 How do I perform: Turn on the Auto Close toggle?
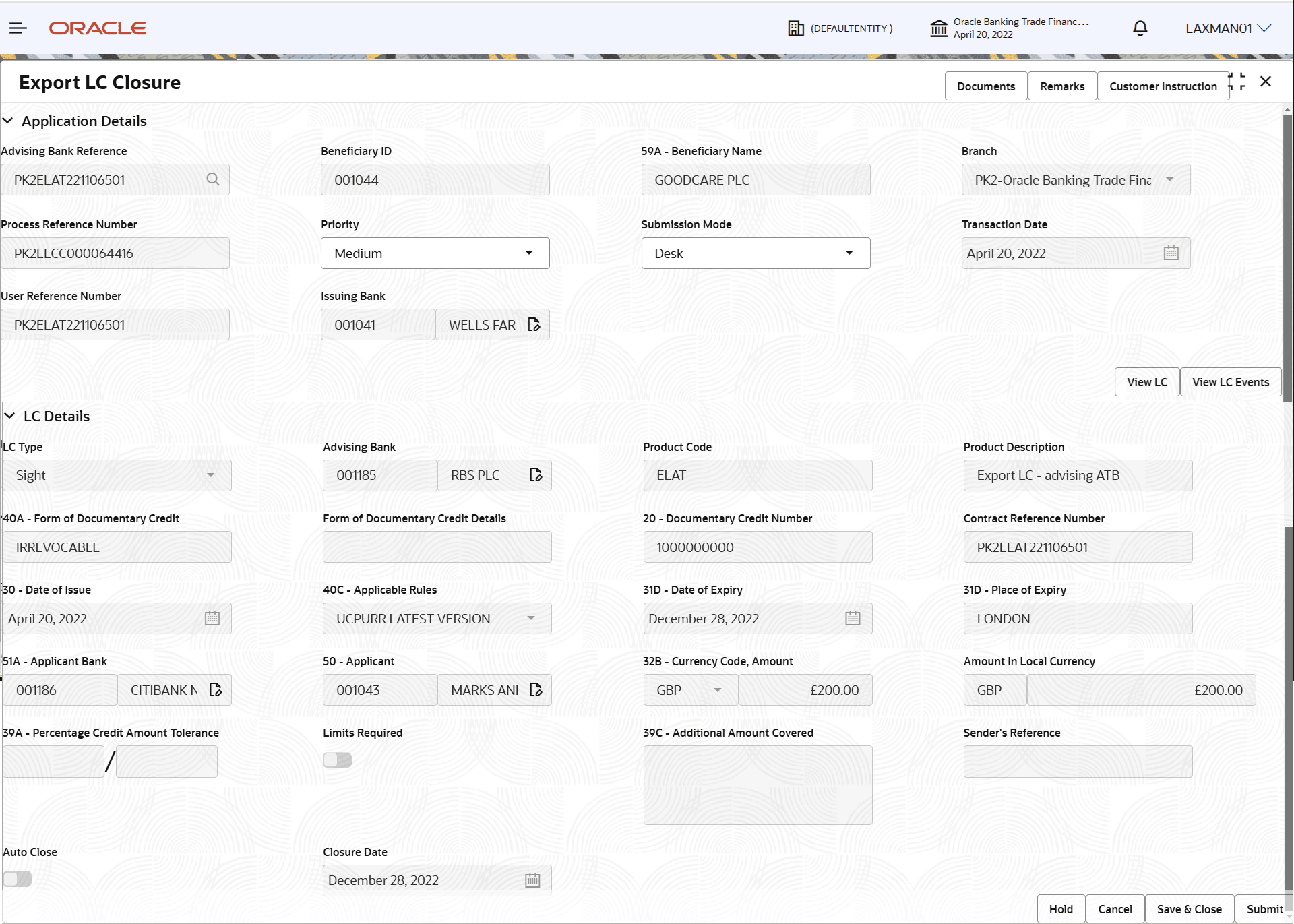coord(17,879)
